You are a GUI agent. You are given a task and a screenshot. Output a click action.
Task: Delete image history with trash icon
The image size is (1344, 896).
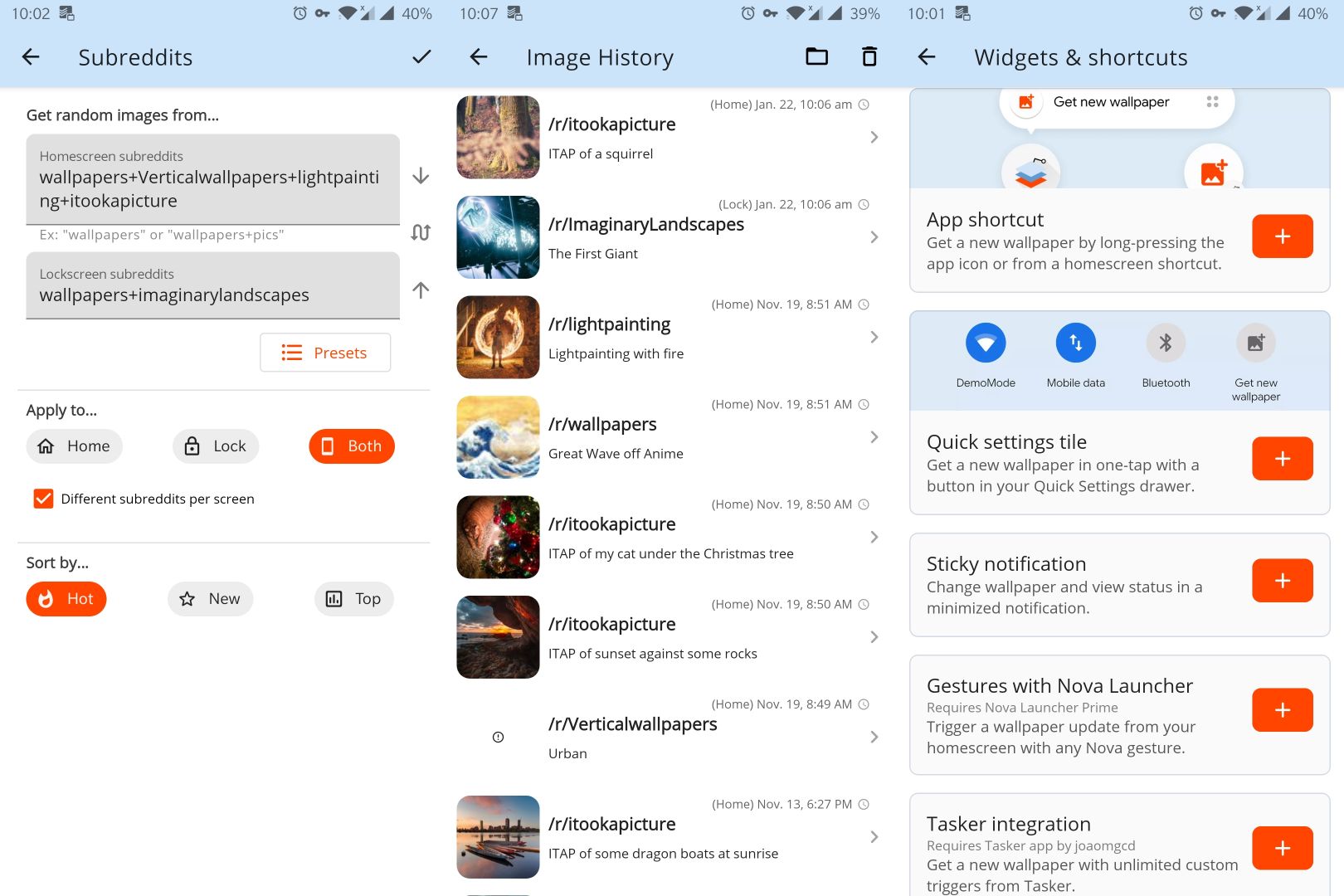869,56
